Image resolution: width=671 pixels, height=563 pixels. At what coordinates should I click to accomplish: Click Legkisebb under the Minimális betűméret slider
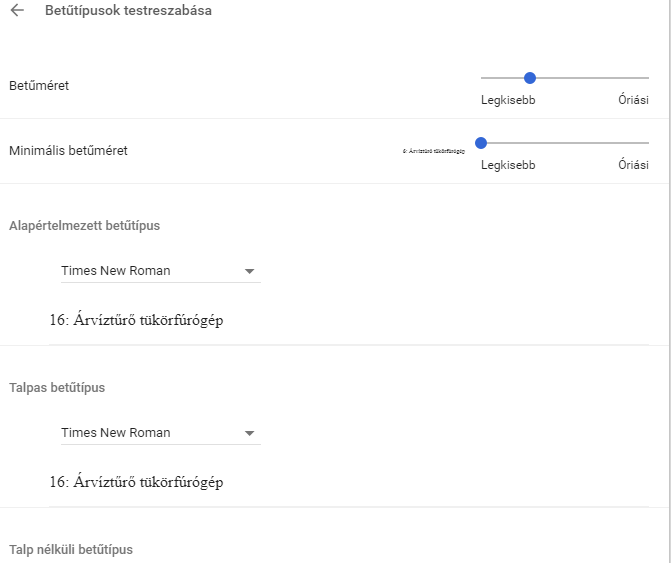coord(508,165)
